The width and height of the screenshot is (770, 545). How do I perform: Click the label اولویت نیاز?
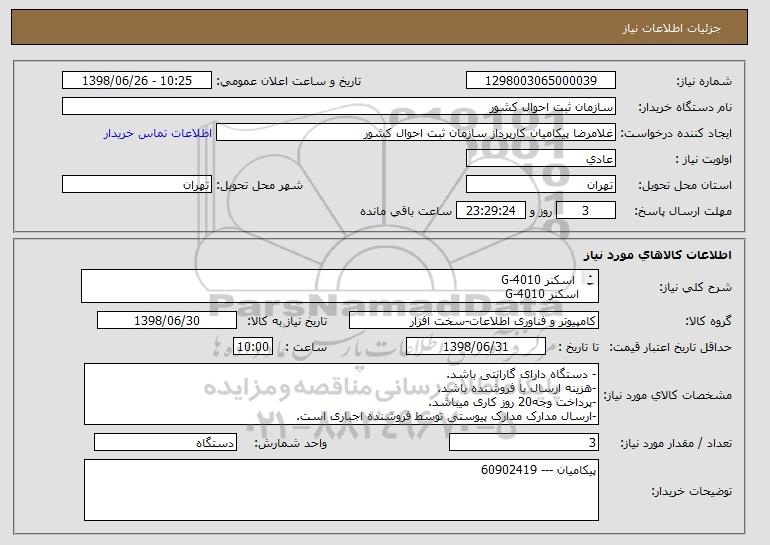(x=703, y=159)
